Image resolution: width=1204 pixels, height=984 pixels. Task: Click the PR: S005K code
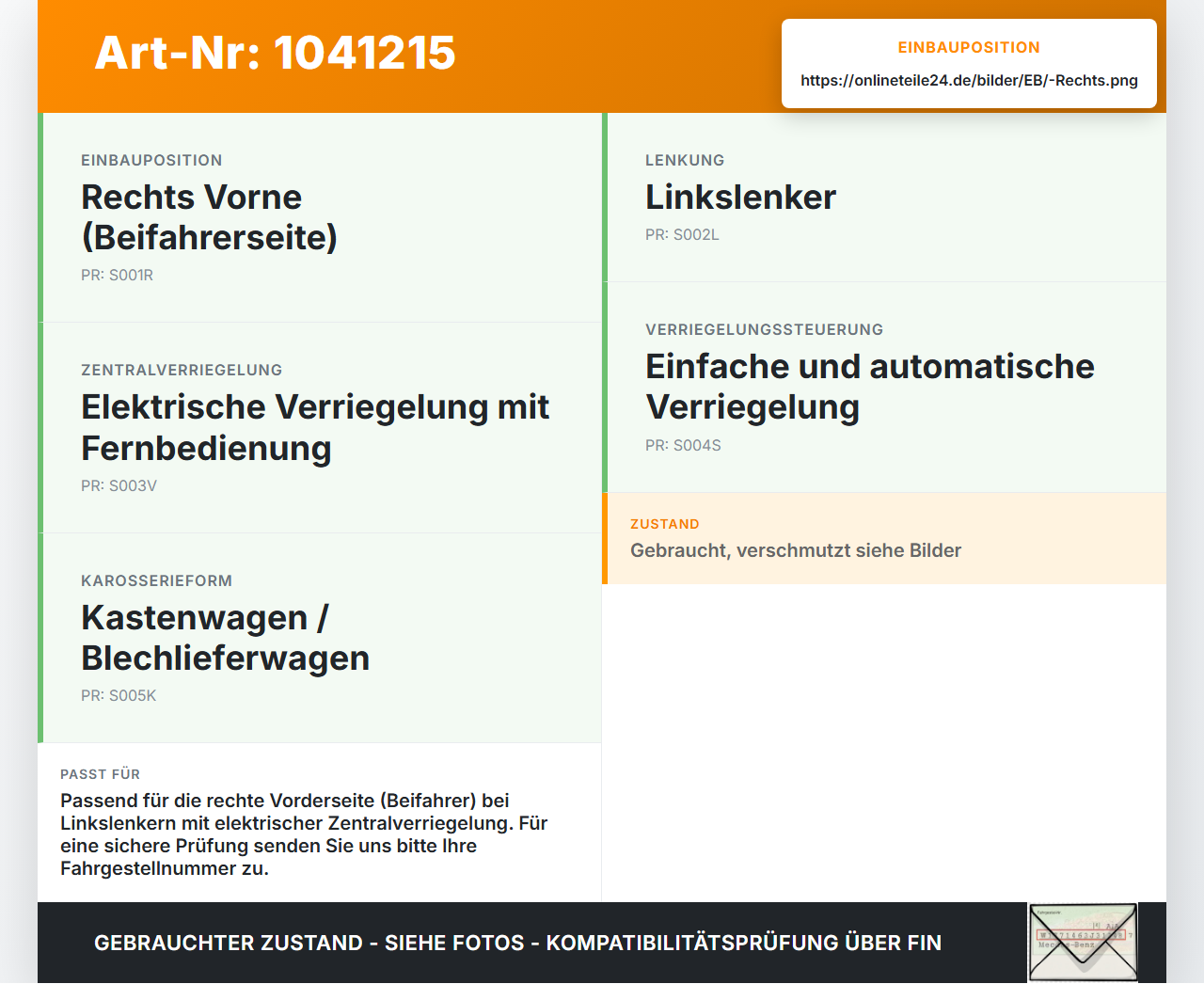tap(119, 696)
